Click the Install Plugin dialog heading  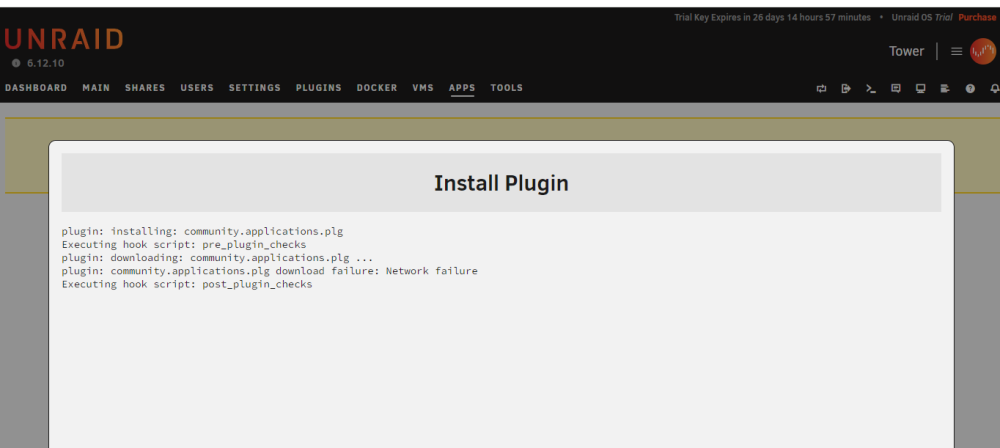(501, 183)
